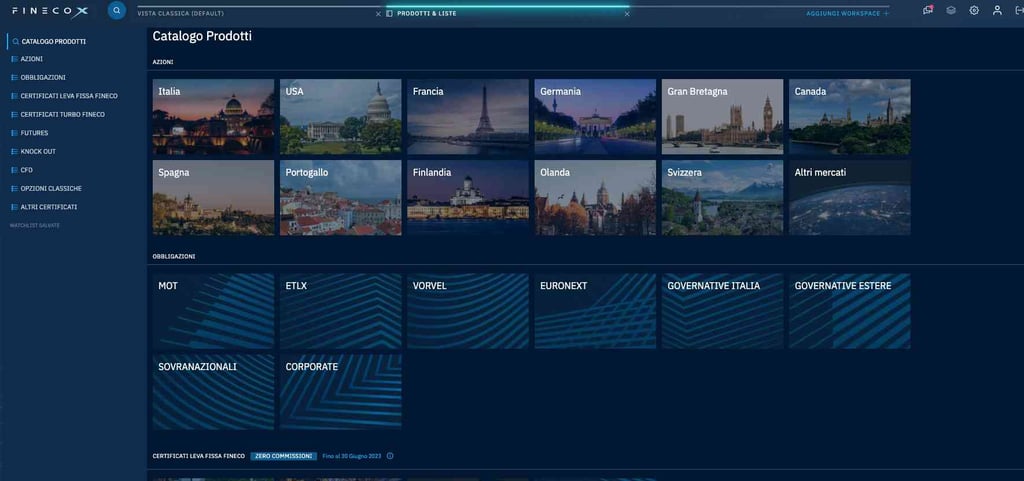Open settings via the gear icon
The height and width of the screenshot is (481, 1024).
974,11
